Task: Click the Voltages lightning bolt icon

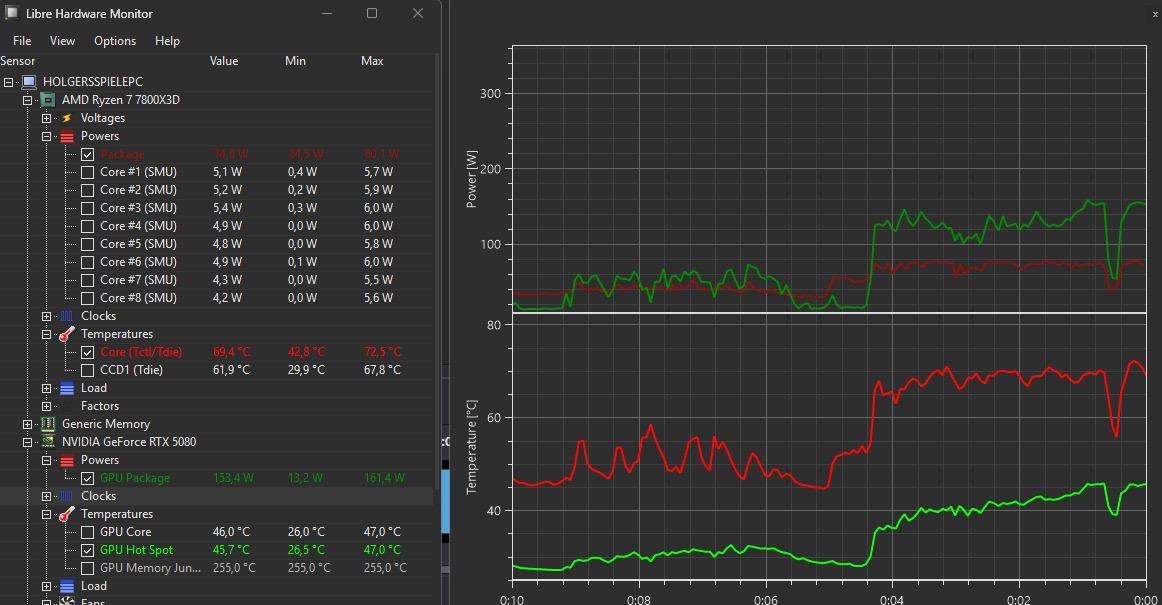Action: point(67,118)
